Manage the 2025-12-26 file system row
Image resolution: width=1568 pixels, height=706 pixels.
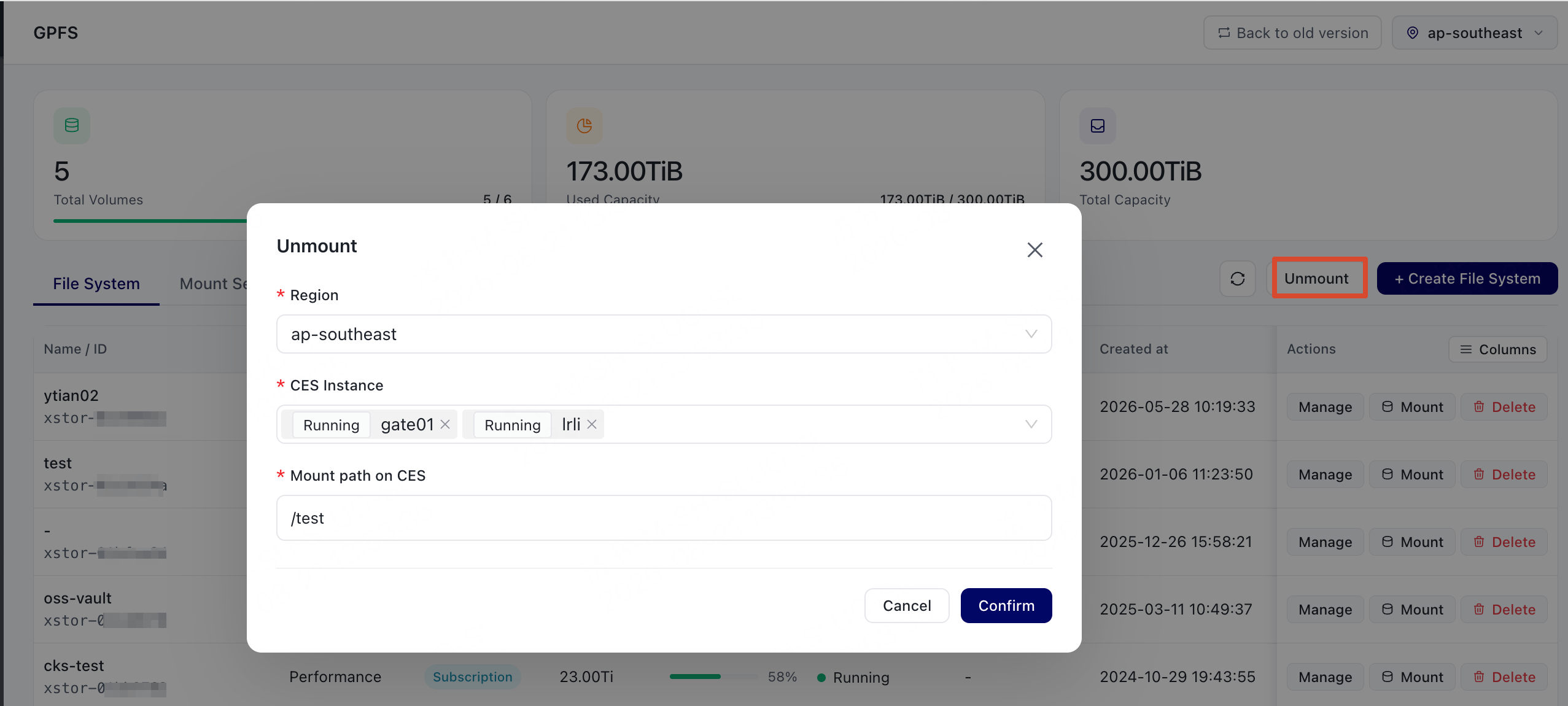[x=1325, y=542]
